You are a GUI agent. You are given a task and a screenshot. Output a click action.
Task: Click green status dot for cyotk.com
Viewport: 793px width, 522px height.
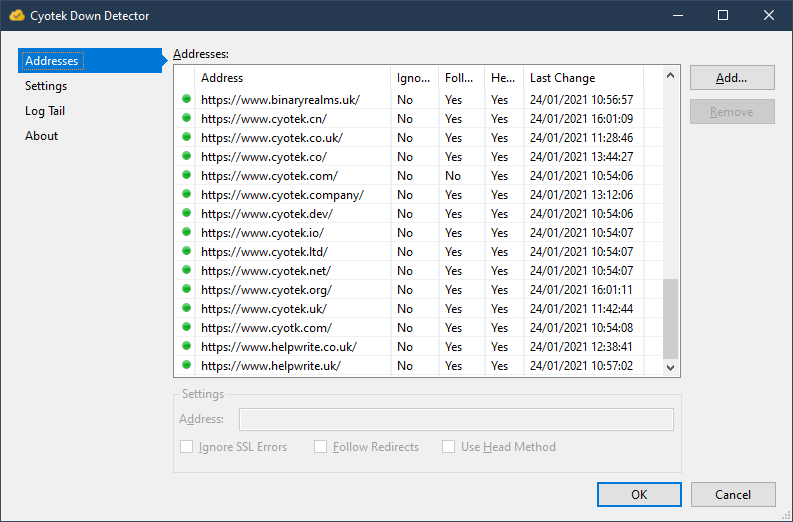(186, 327)
